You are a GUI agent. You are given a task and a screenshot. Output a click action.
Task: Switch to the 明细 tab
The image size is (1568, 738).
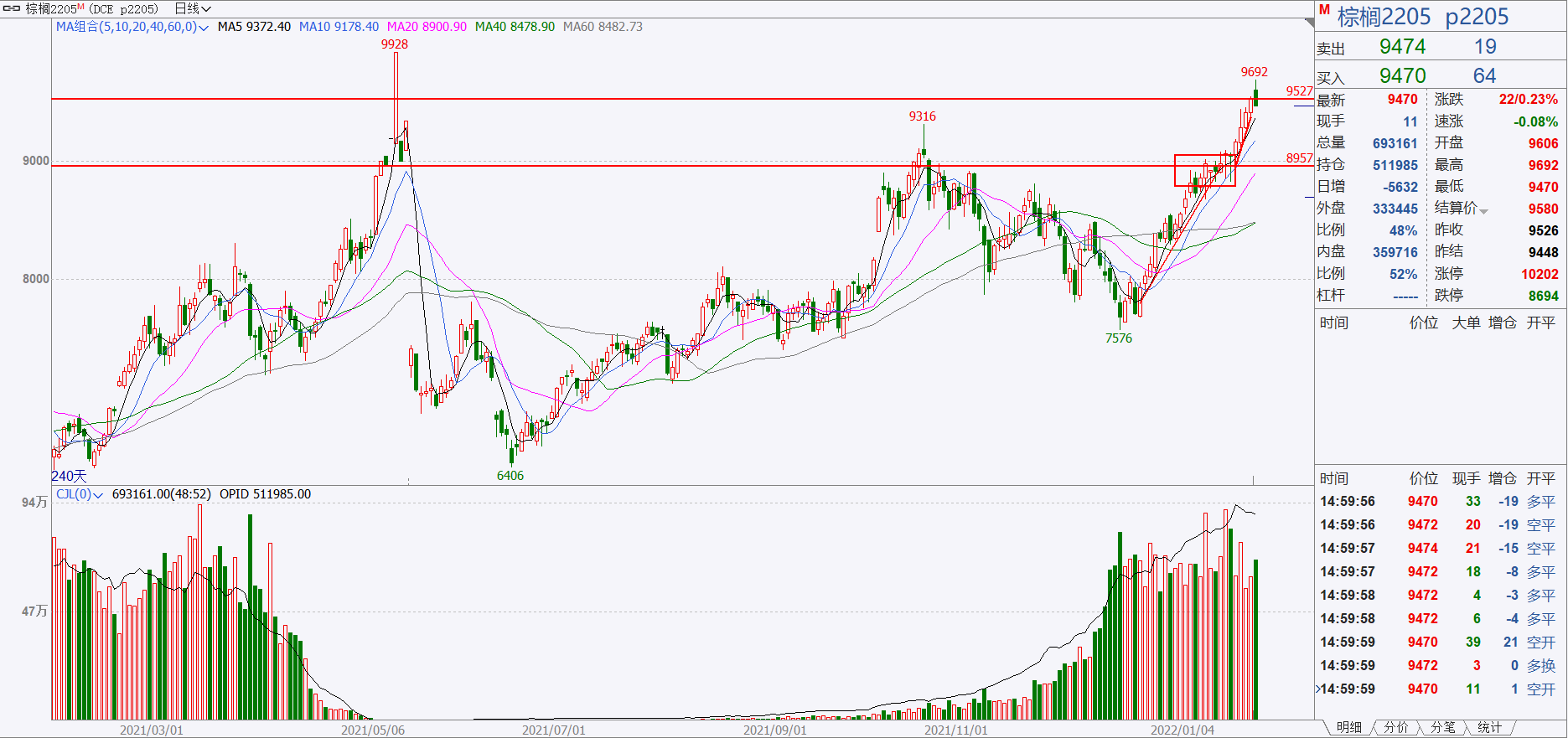(1348, 728)
